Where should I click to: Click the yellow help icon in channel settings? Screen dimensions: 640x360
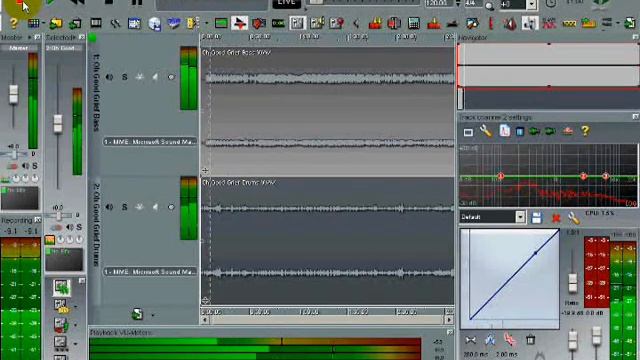click(585, 131)
